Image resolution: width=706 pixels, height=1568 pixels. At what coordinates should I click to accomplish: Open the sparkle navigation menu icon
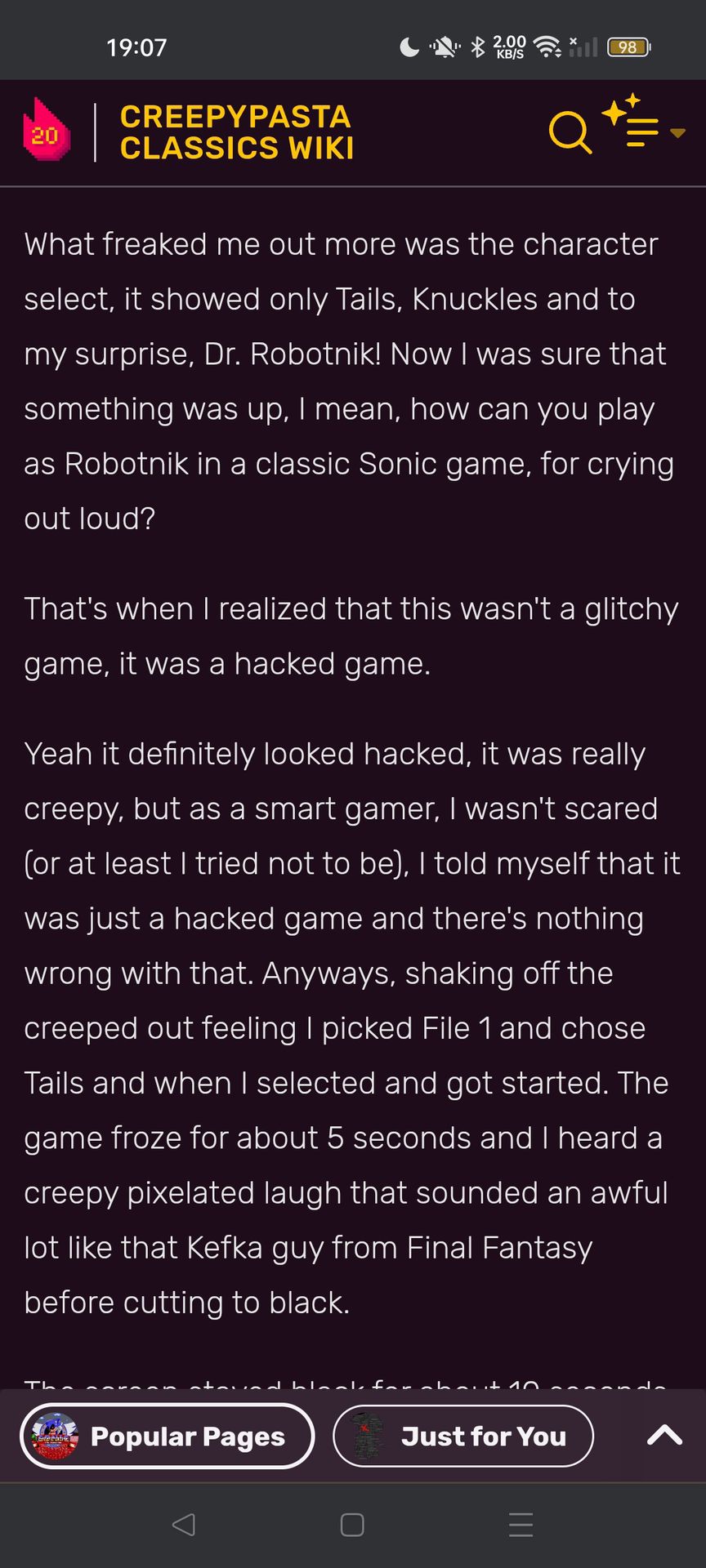[632, 122]
